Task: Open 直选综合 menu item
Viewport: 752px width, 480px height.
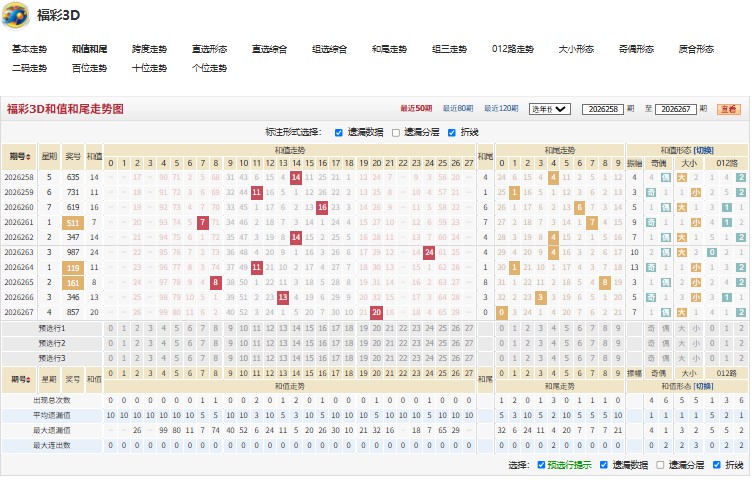Action: pyautogui.click(x=270, y=49)
